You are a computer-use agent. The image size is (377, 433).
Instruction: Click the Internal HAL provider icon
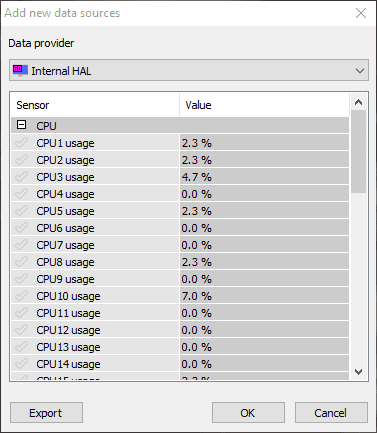pyautogui.click(x=20, y=70)
